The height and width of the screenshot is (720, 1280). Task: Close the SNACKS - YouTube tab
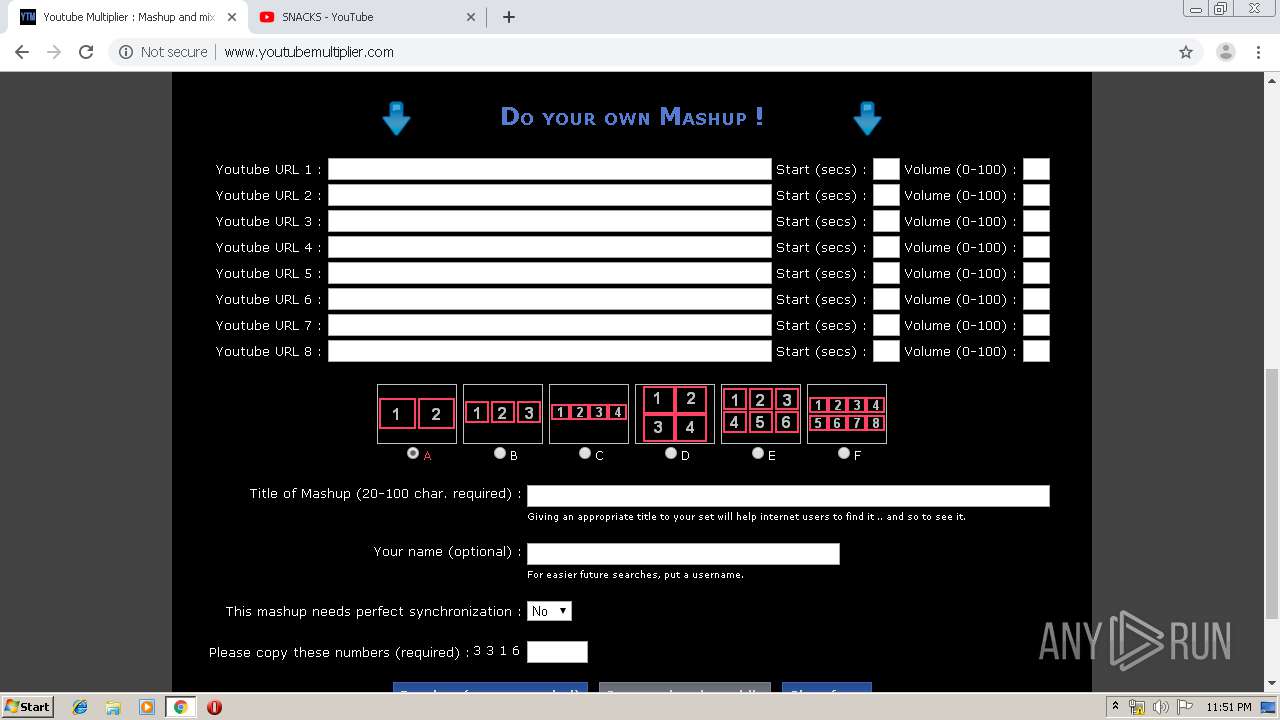pos(471,17)
